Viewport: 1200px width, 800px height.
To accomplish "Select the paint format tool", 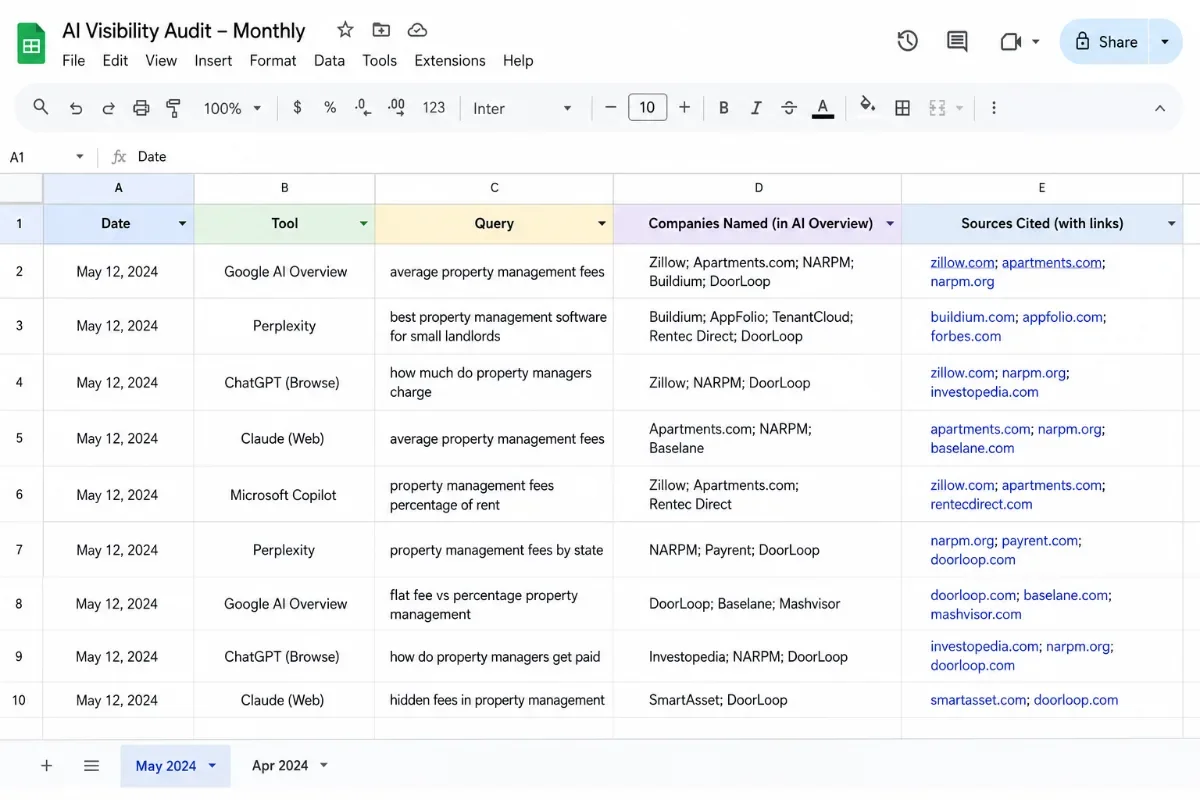I will tap(173, 108).
